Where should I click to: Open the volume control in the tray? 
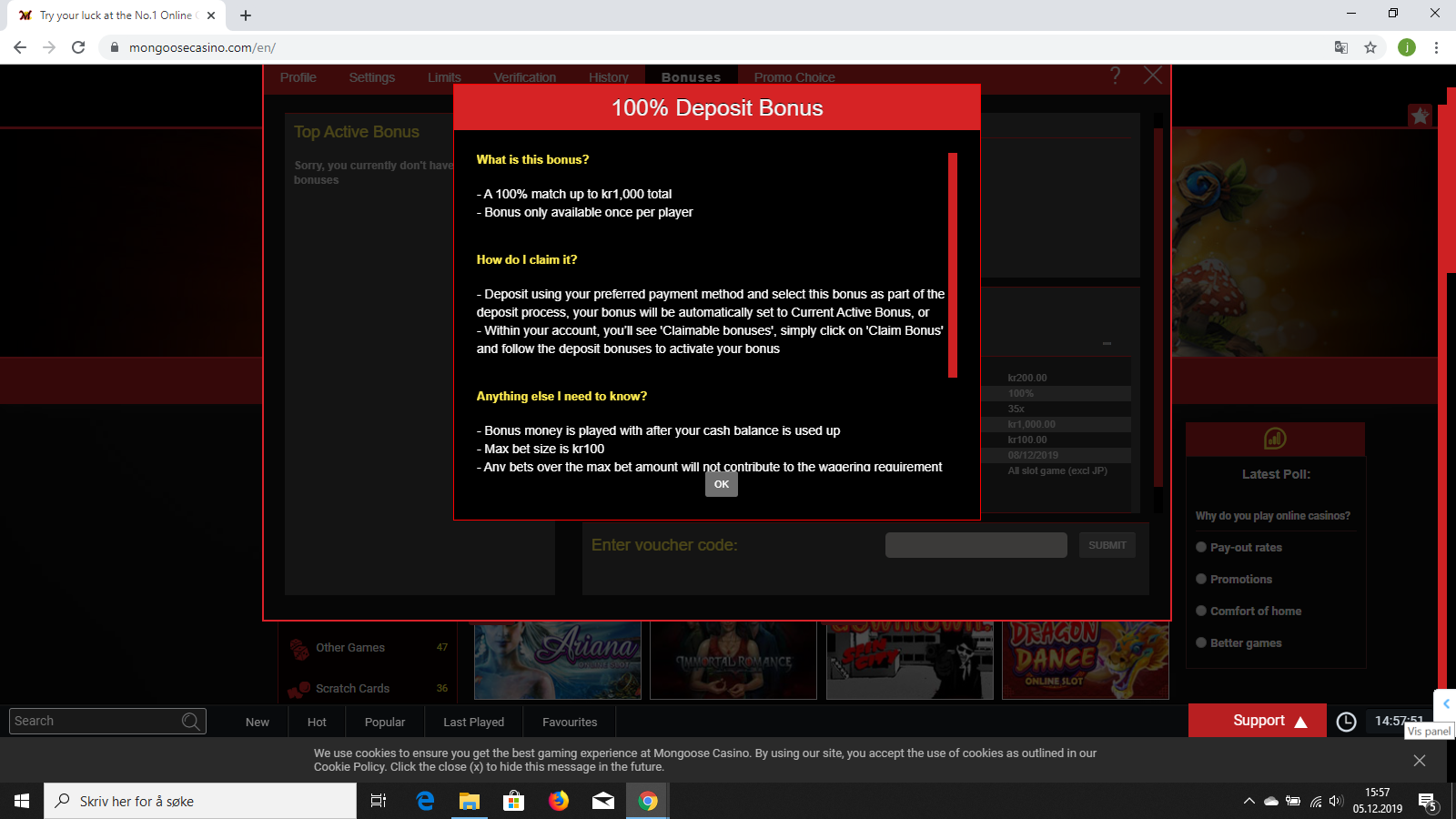coord(1336,801)
